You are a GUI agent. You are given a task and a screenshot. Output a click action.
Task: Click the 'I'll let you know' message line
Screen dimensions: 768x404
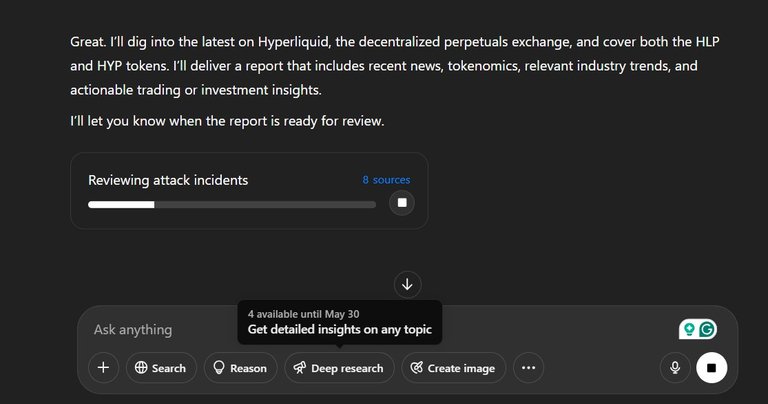point(227,121)
